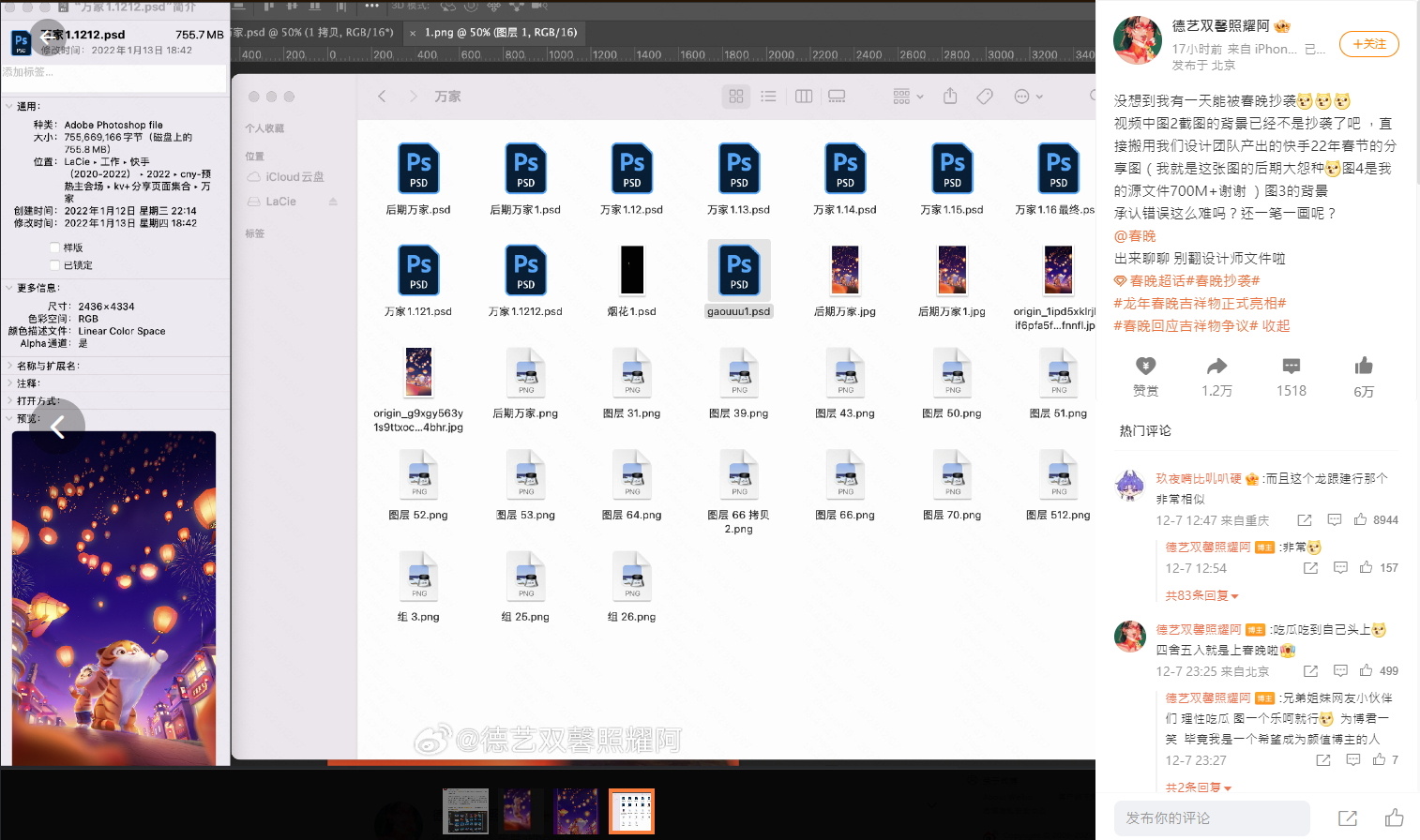The image size is (1420, 840).
Task: Switch Finder to column view
Action: pyautogui.click(x=804, y=97)
